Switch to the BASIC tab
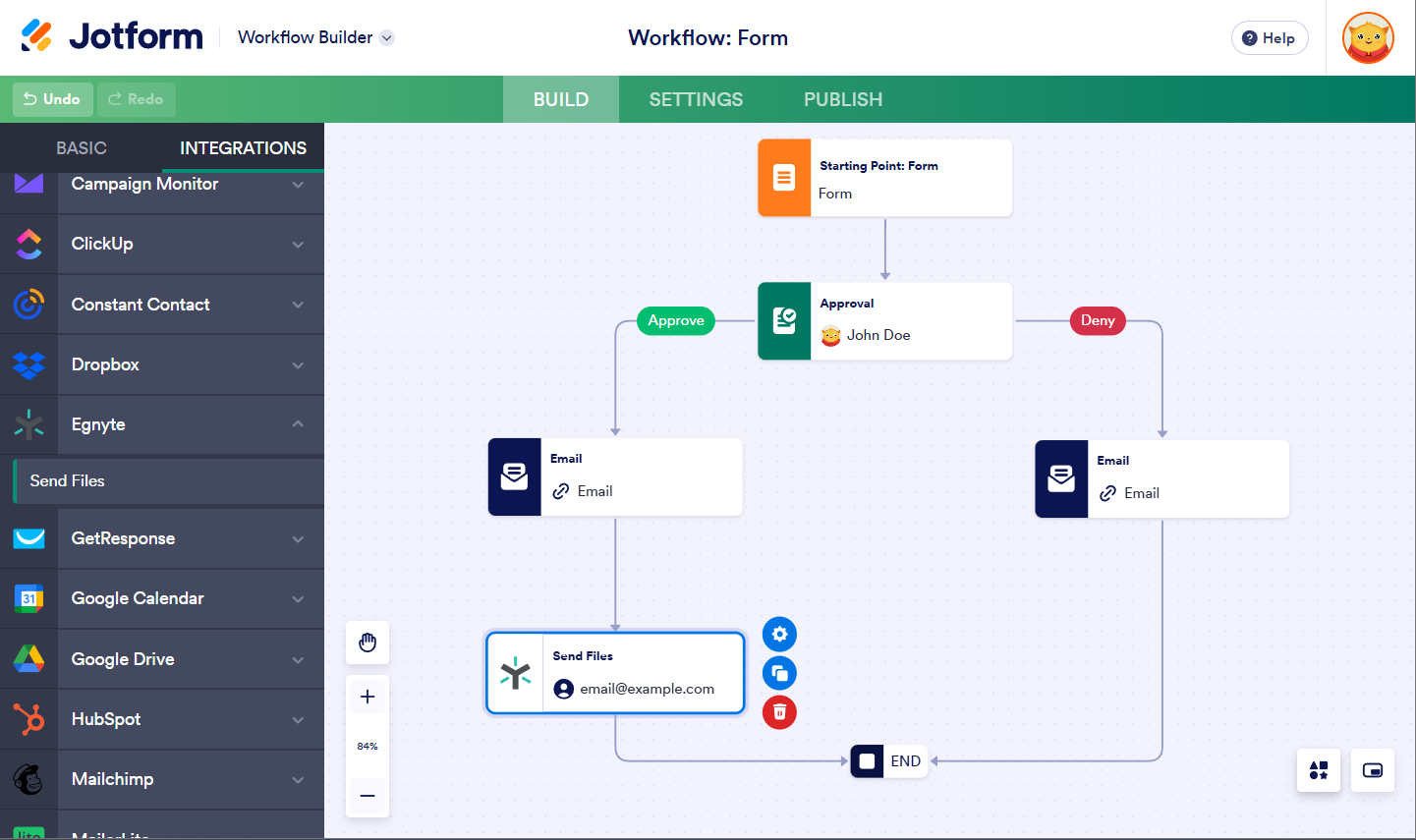1416x840 pixels. click(x=82, y=147)
